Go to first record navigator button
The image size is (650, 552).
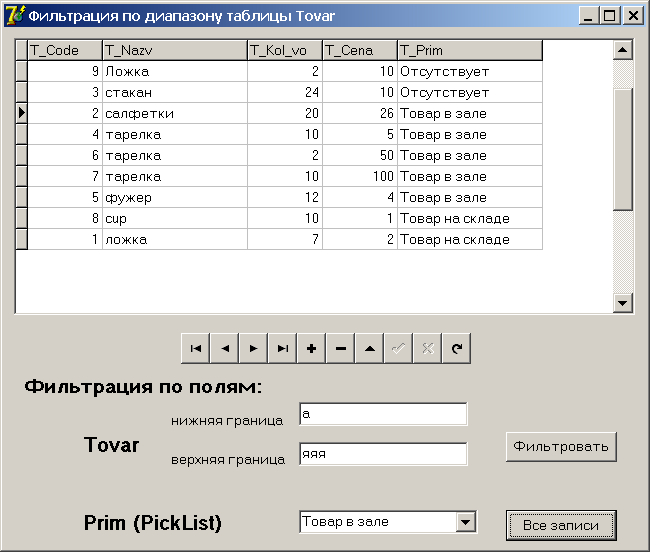tap(196, 349)
